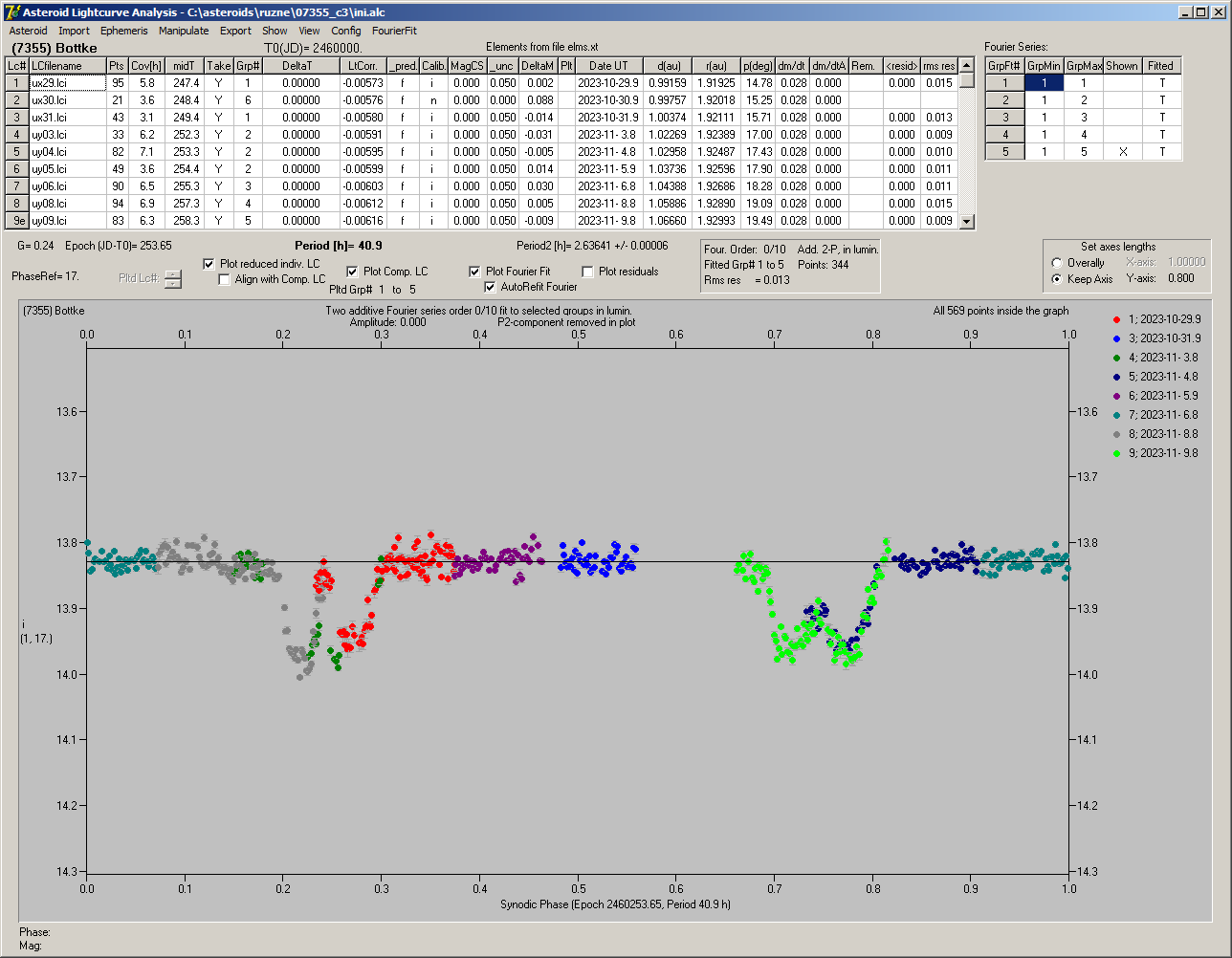Image resolution: width=1232 pixels, height=958 pixels.
Task: Click the ux29.lci filename cell
Action: pyautogui.click(x=67, y=83)
